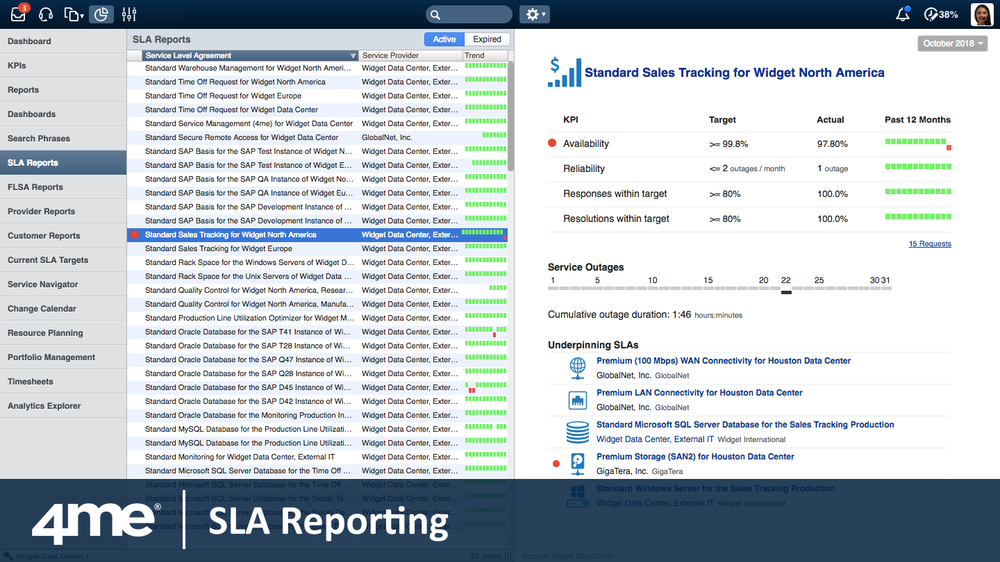Open Standard Microsoft SQL Server Database link

tap(745, 424)
